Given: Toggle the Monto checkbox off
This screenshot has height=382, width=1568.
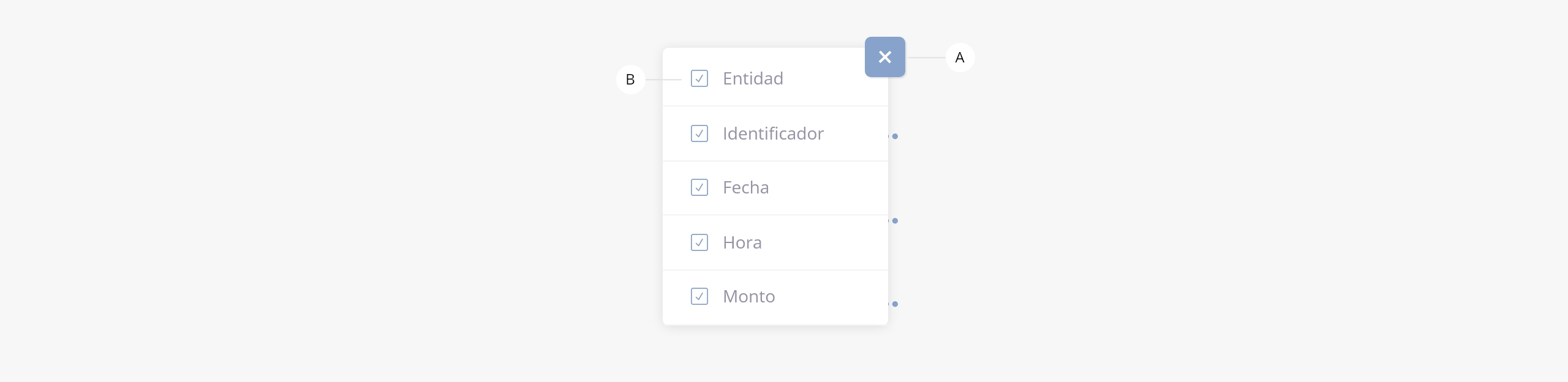Looking at the screenshot, I should 699,296.
